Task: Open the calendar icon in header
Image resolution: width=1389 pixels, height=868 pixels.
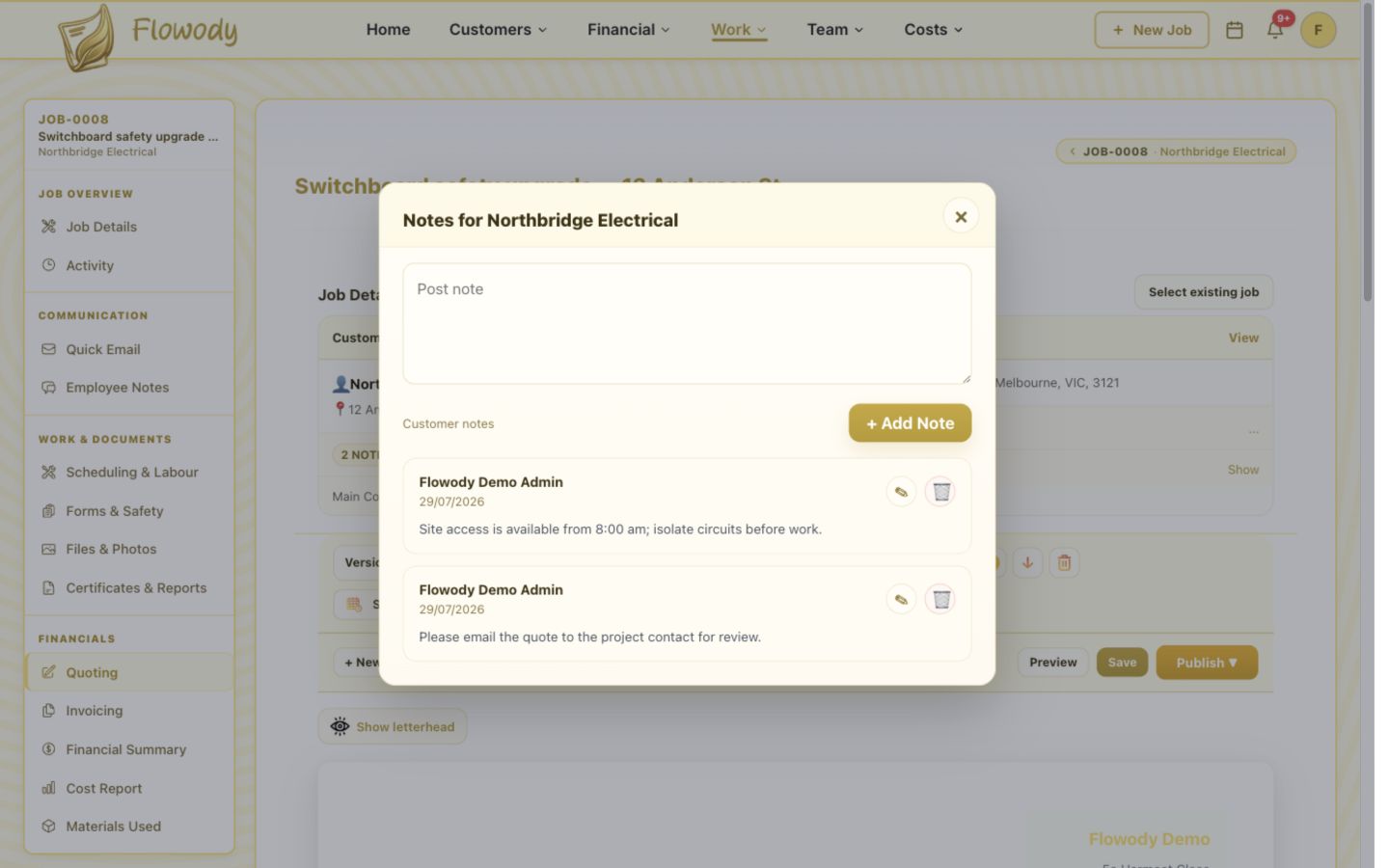Action: 1235,30
